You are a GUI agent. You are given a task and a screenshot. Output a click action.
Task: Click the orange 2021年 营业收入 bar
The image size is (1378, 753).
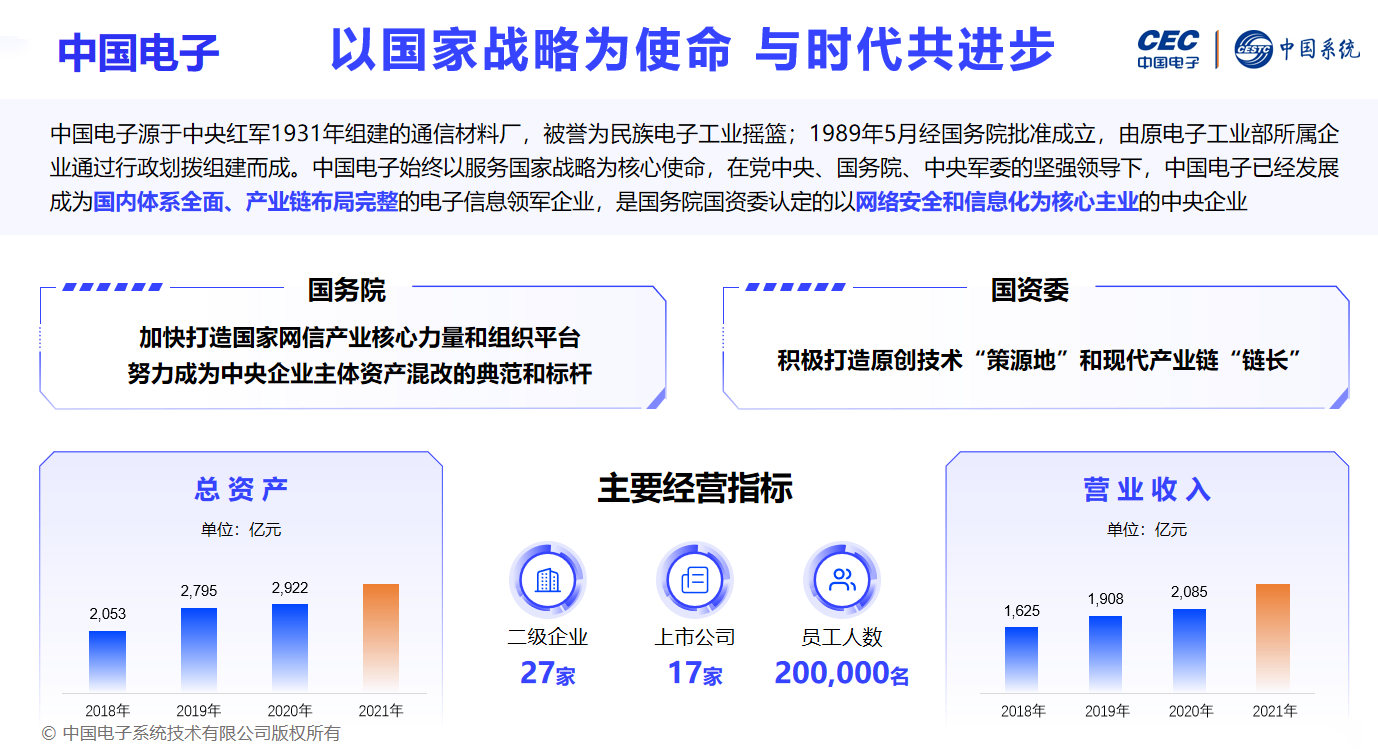[x=1272, y=636]
